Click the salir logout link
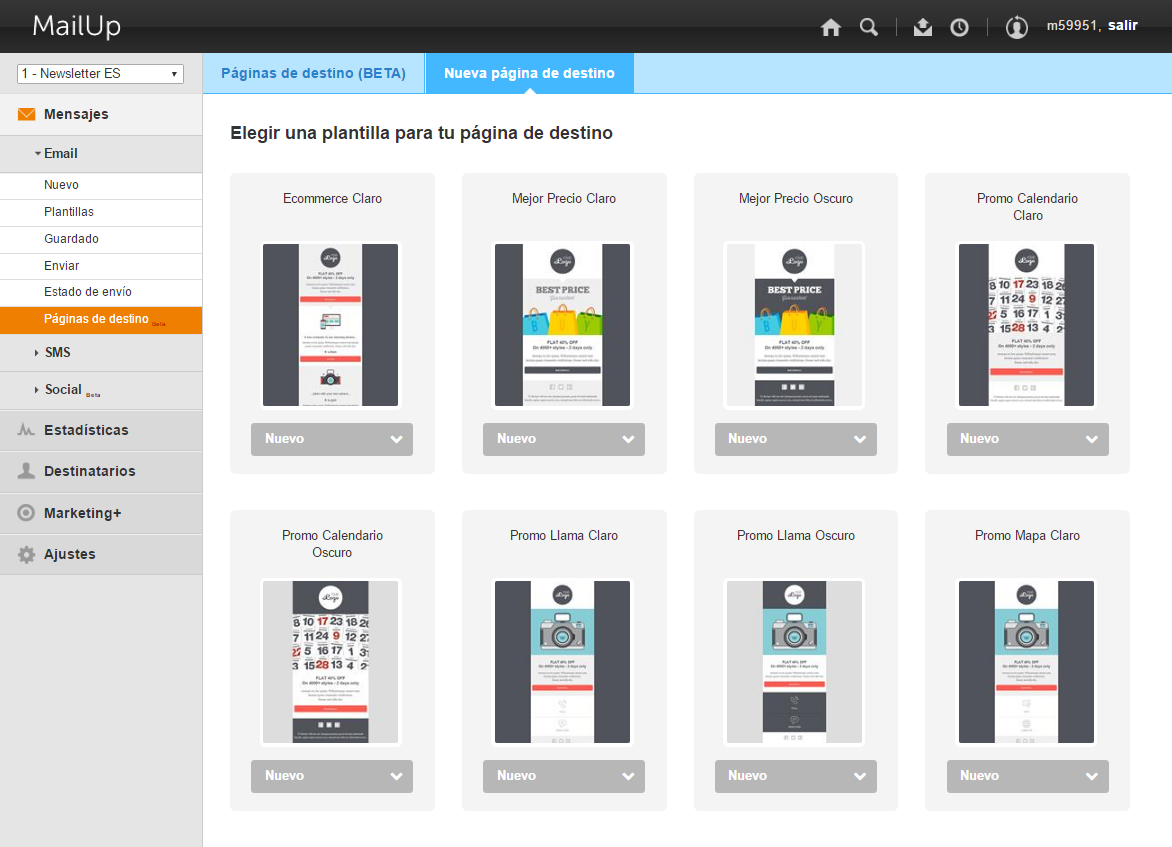1172x847 pixels. [1122, 26]
